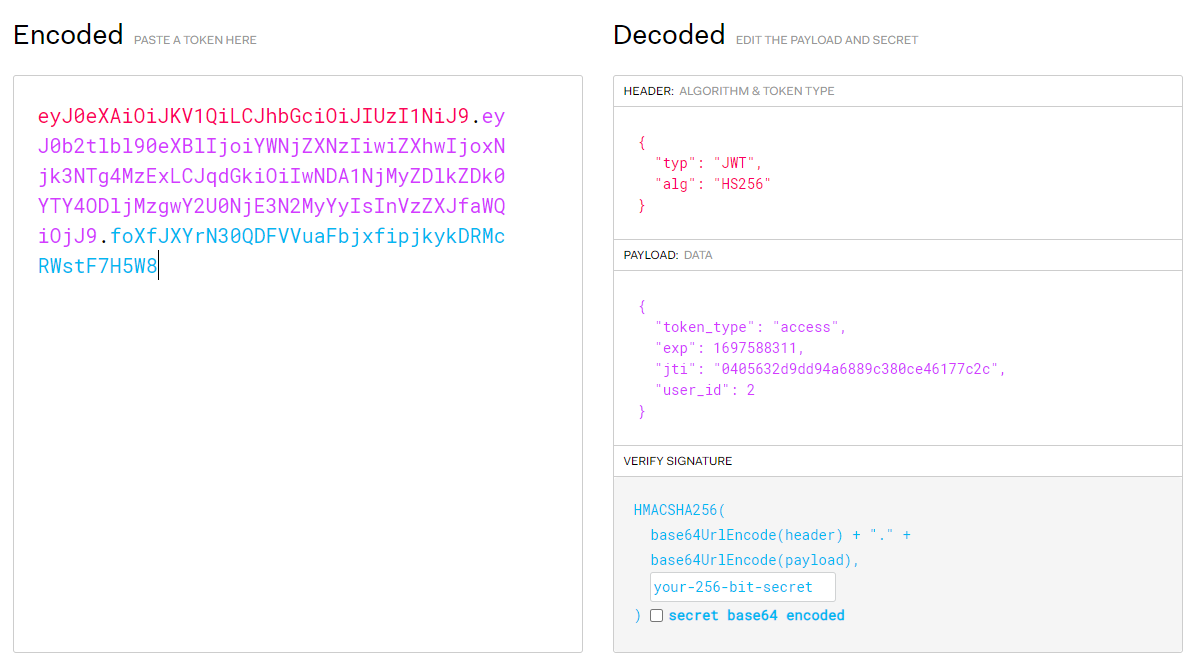1200x668 pixels.
Task: Click the PAYLOAD: section label
Action: pos(650,255)
